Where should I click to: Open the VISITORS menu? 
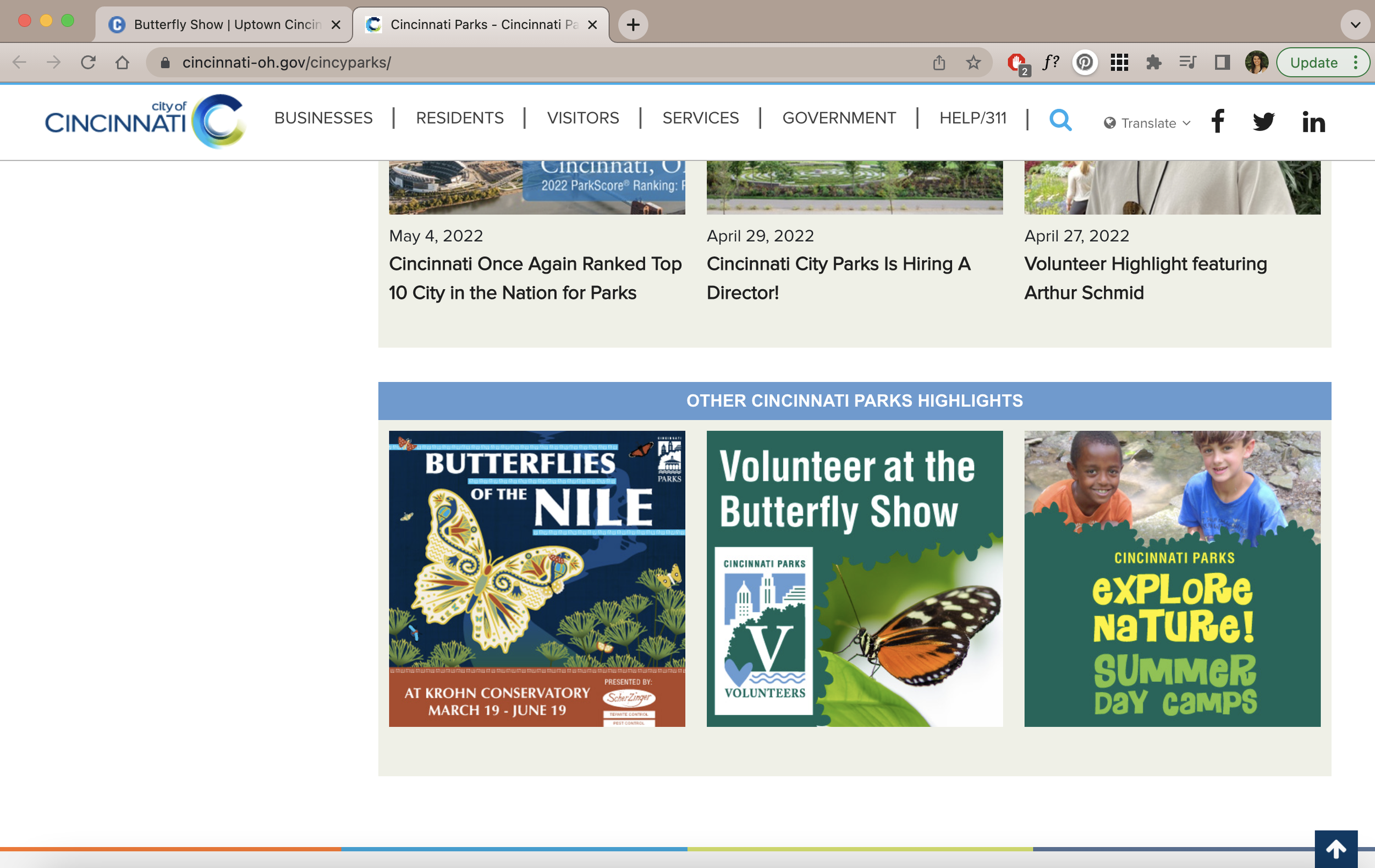[x=583, y=118]
